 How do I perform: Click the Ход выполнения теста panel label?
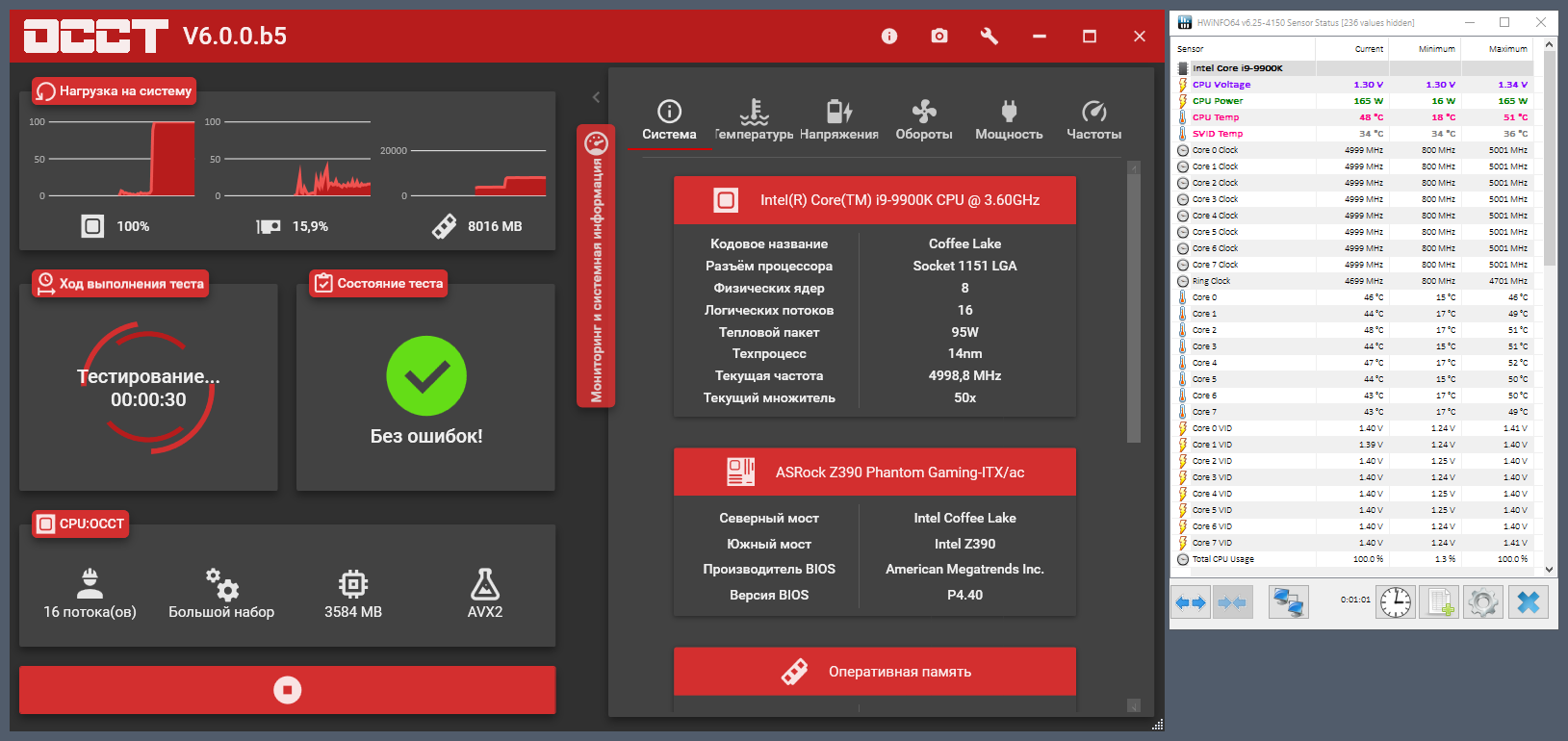(x=120, y=284)
